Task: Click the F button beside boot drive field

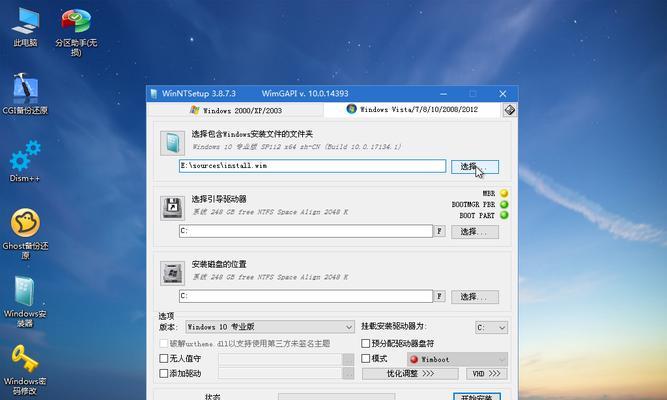Action: 439,231
